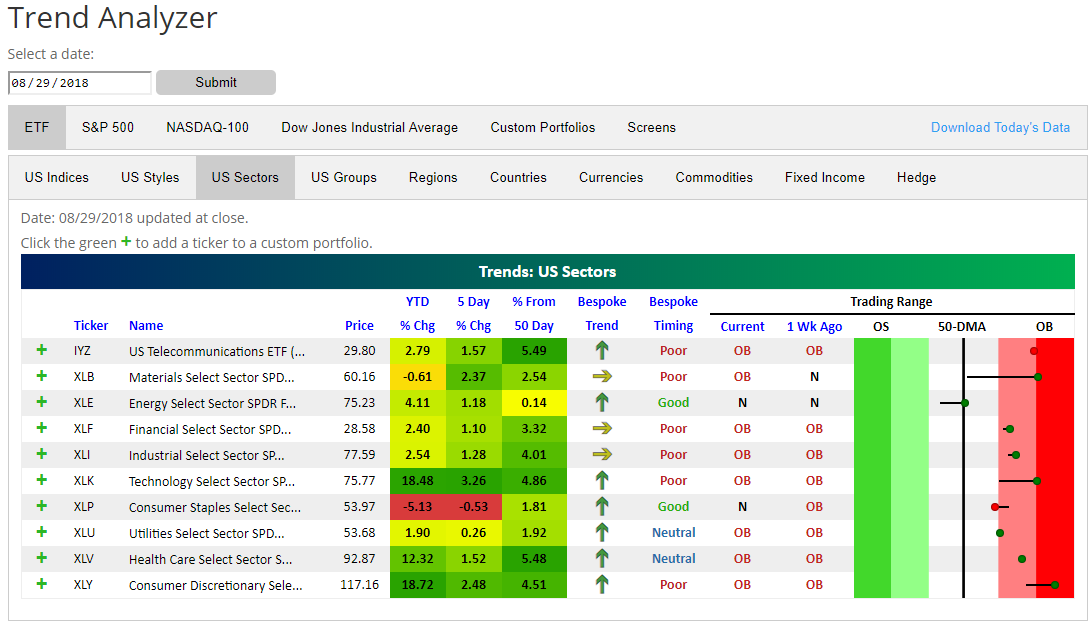Click the XLV Bespoke Trend up arrow
The width and height of the screenshot is (1092, 624).
point(601,558)
